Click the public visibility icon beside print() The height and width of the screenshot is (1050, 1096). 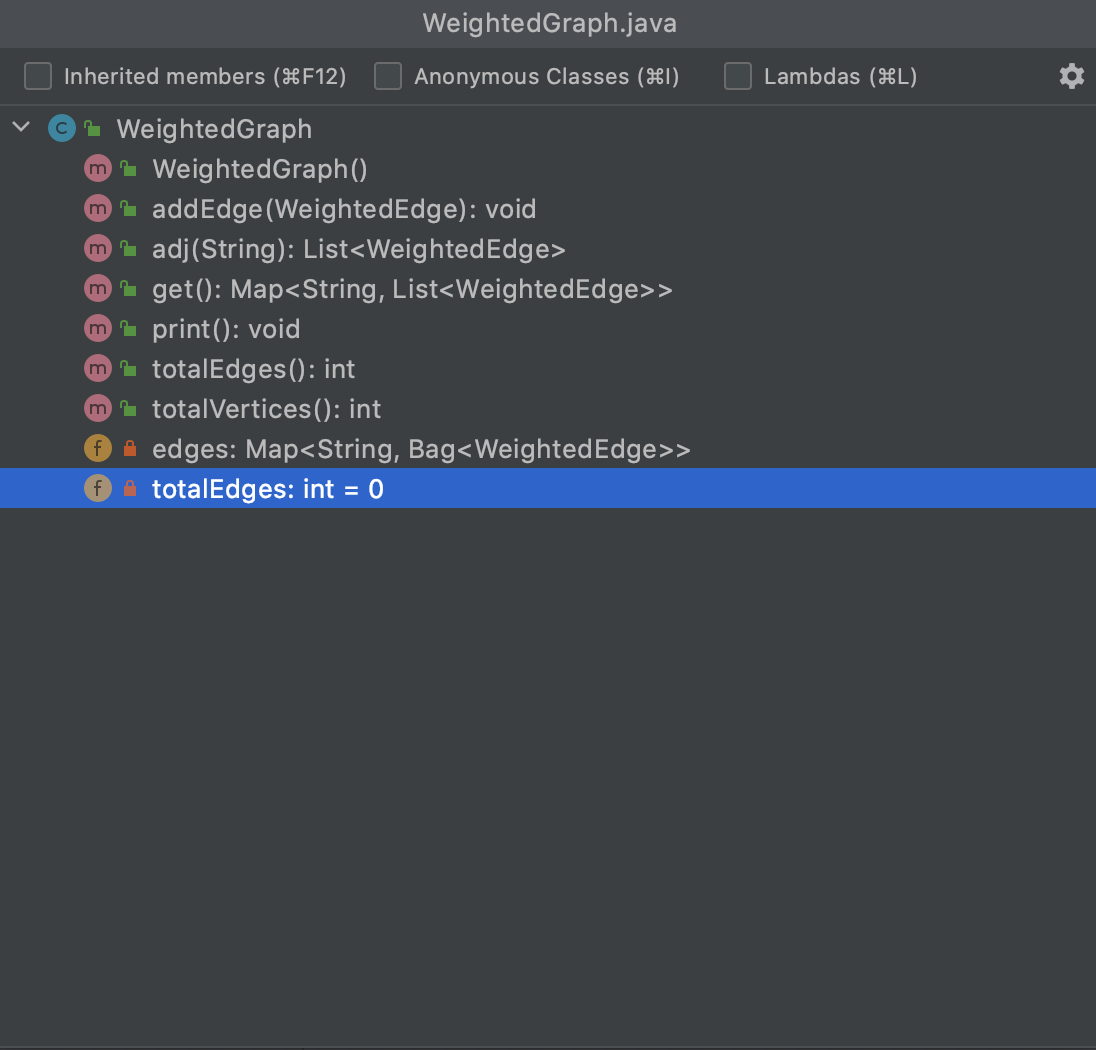tap(129, 328)
